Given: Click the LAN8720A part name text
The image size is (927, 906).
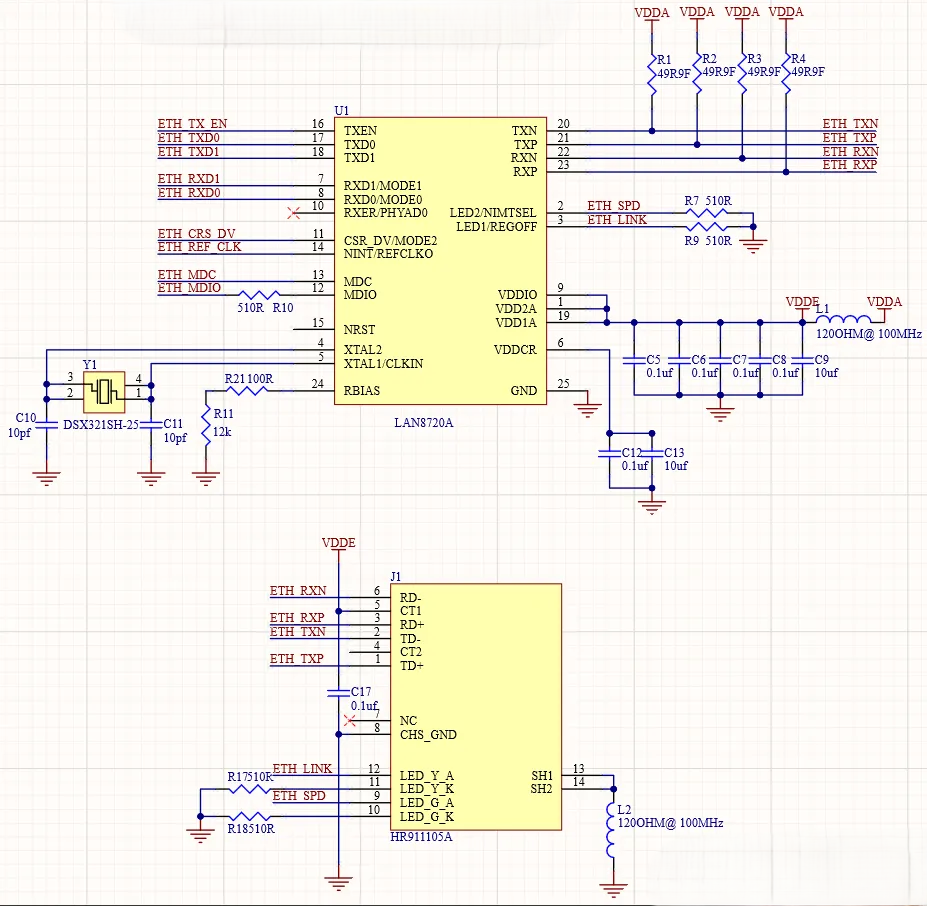Looking at the screenshot, I should (x=424, y=423).
